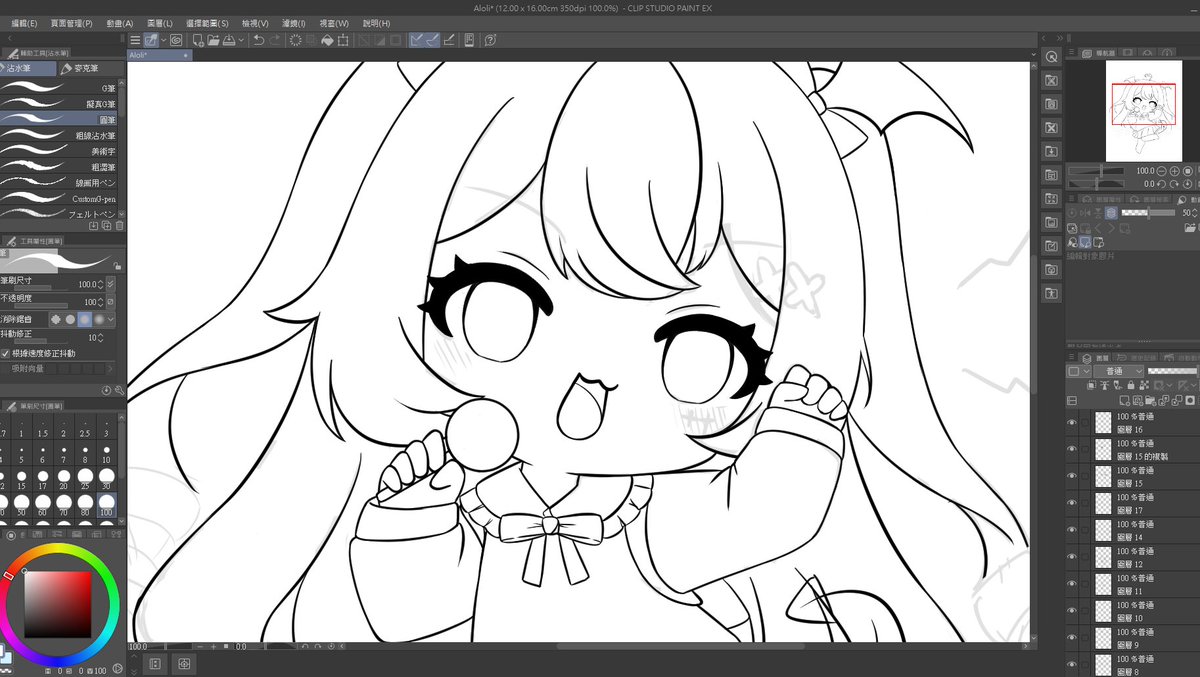
Task: Click the wrench icon in the tool property panel
Action: point(120,390)
